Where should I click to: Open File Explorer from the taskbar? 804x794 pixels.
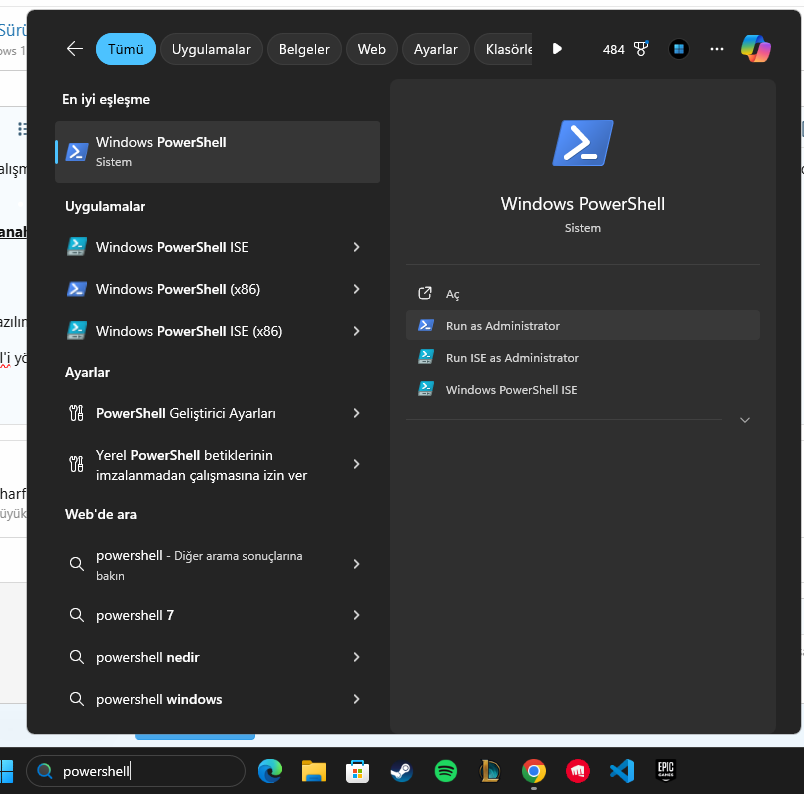[314, 771]
